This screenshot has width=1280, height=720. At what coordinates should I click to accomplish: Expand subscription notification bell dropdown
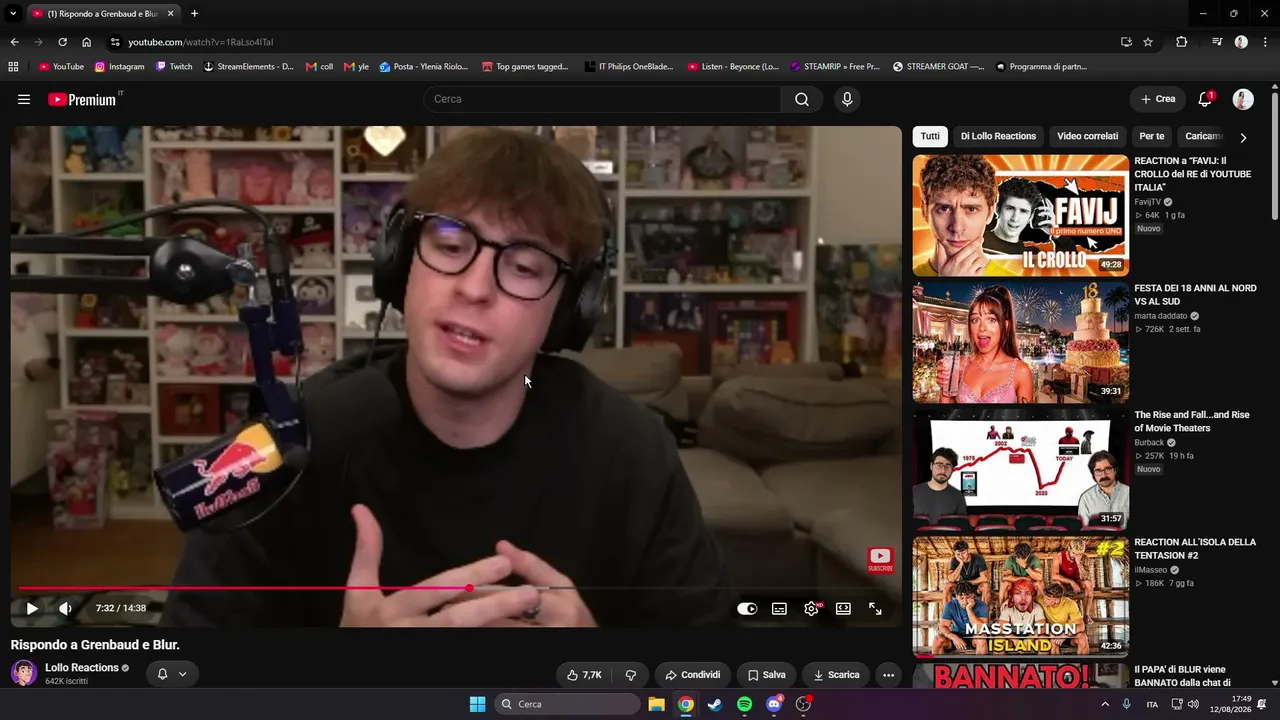(171, 674)
